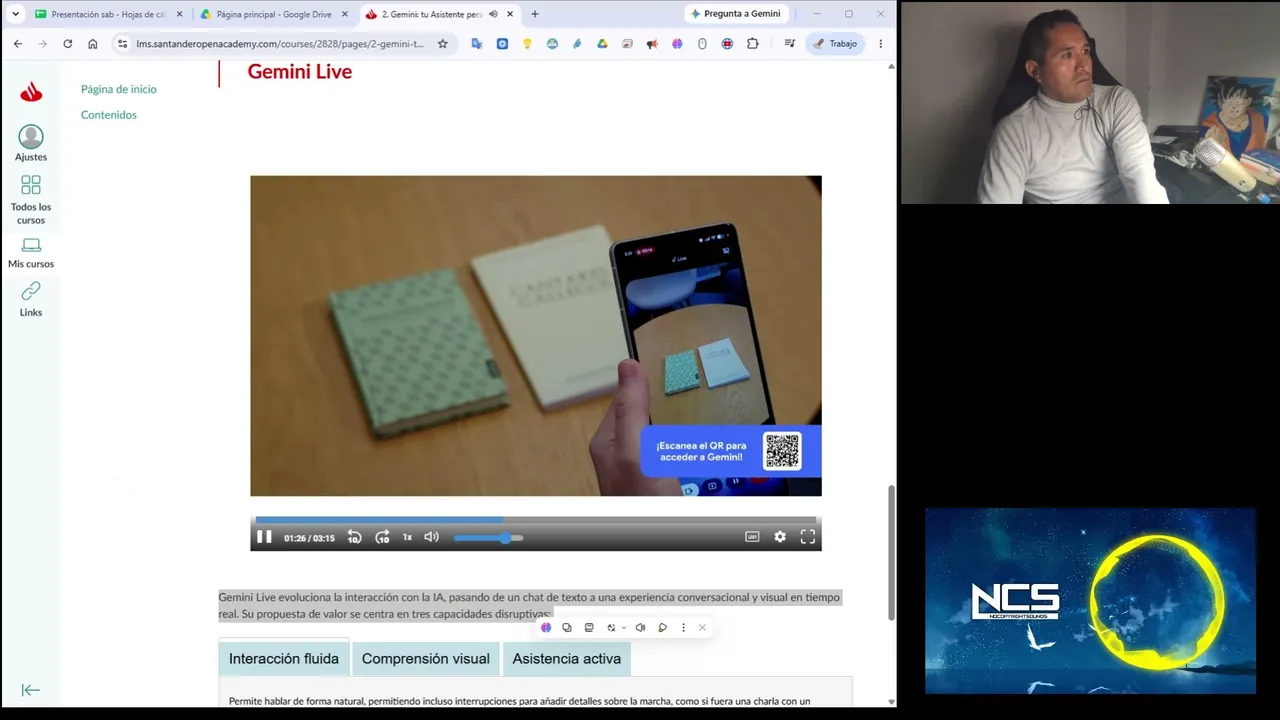Open Ajustes in the sidebar

coord(31,143)
